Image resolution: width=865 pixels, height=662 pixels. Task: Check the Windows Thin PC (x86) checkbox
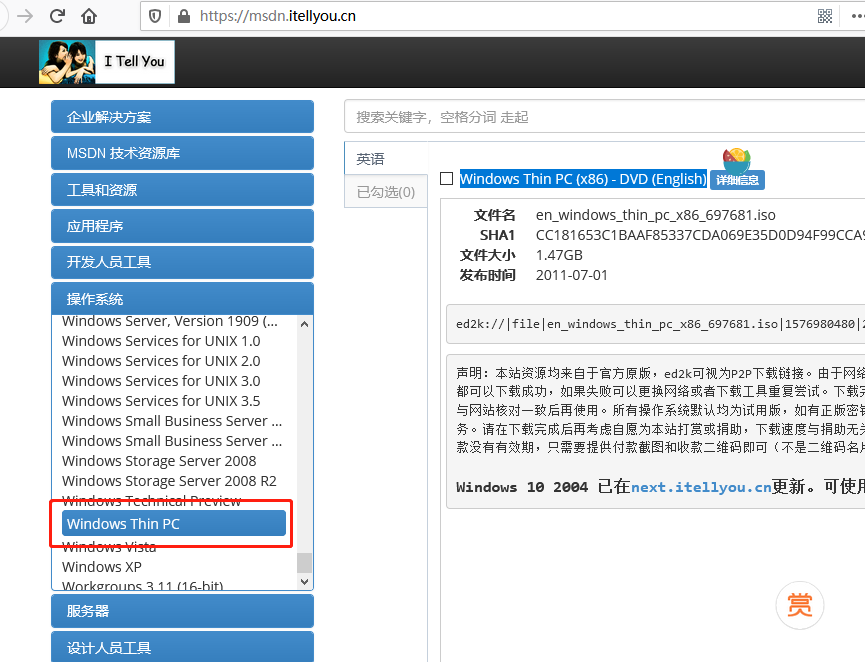click(447, 179)
